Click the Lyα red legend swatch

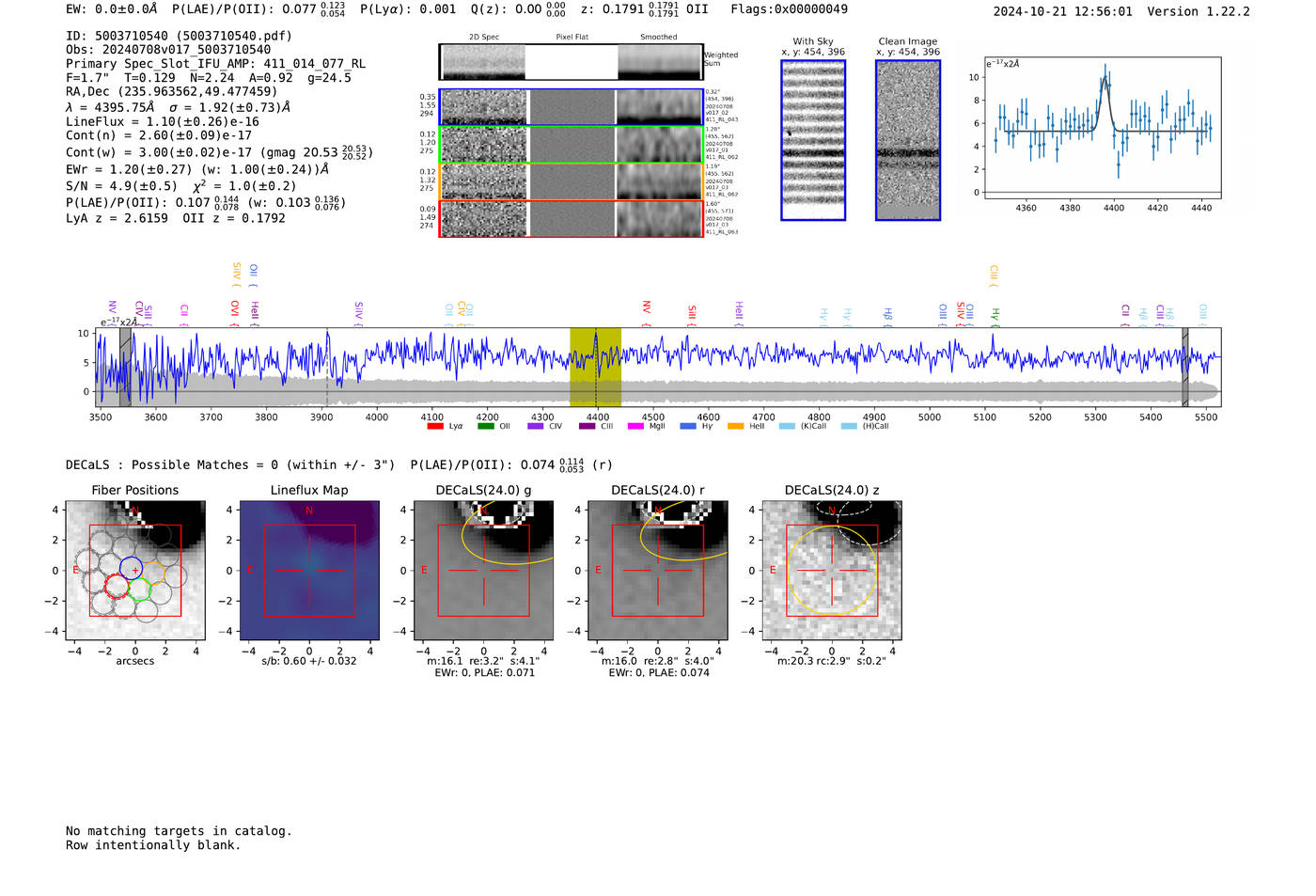pos(434,426)
